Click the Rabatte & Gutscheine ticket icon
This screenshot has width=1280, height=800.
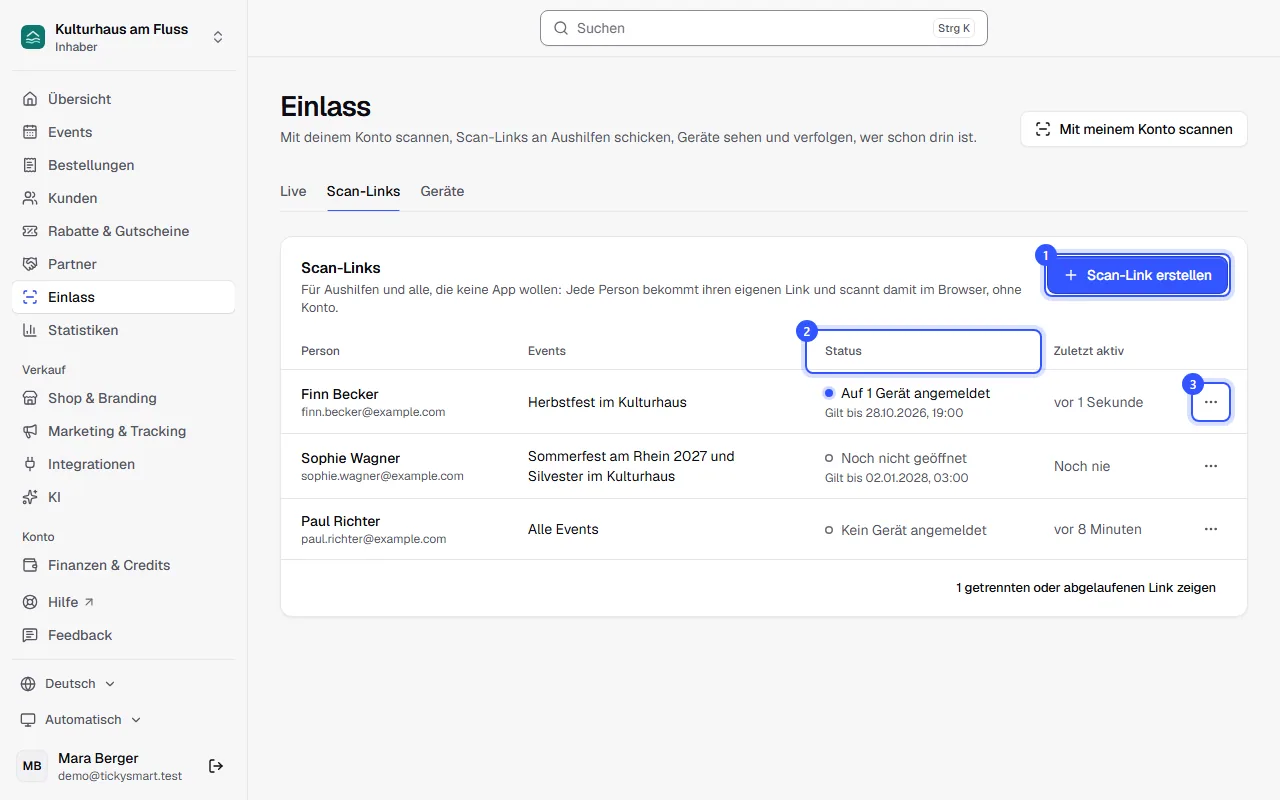pos(30,231)
